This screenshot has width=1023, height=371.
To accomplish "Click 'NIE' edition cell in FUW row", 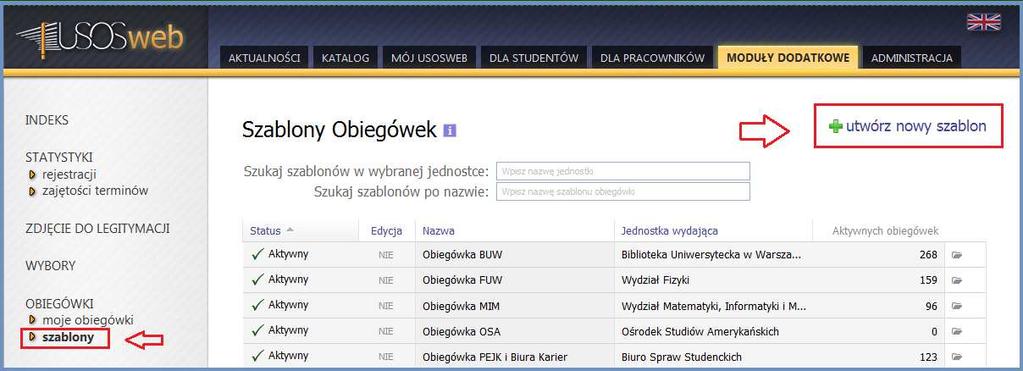I will click(x=386, y=280).
